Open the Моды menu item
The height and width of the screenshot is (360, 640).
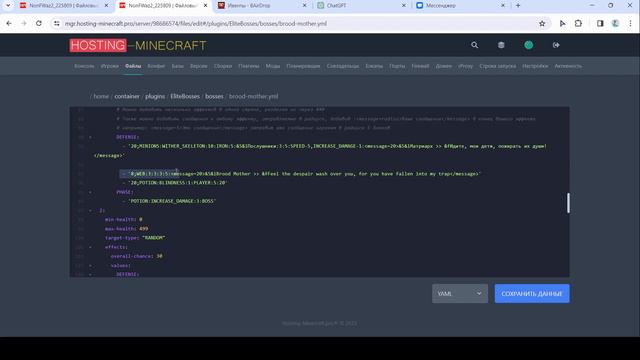coord(273,66)
